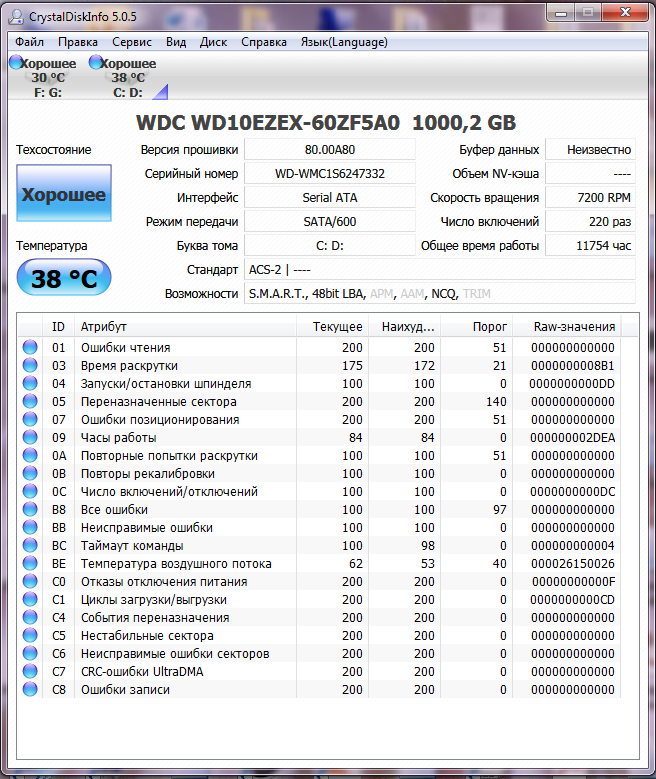Click status orb for Запуски/остановки шпинделя

[x=30, y=383]
